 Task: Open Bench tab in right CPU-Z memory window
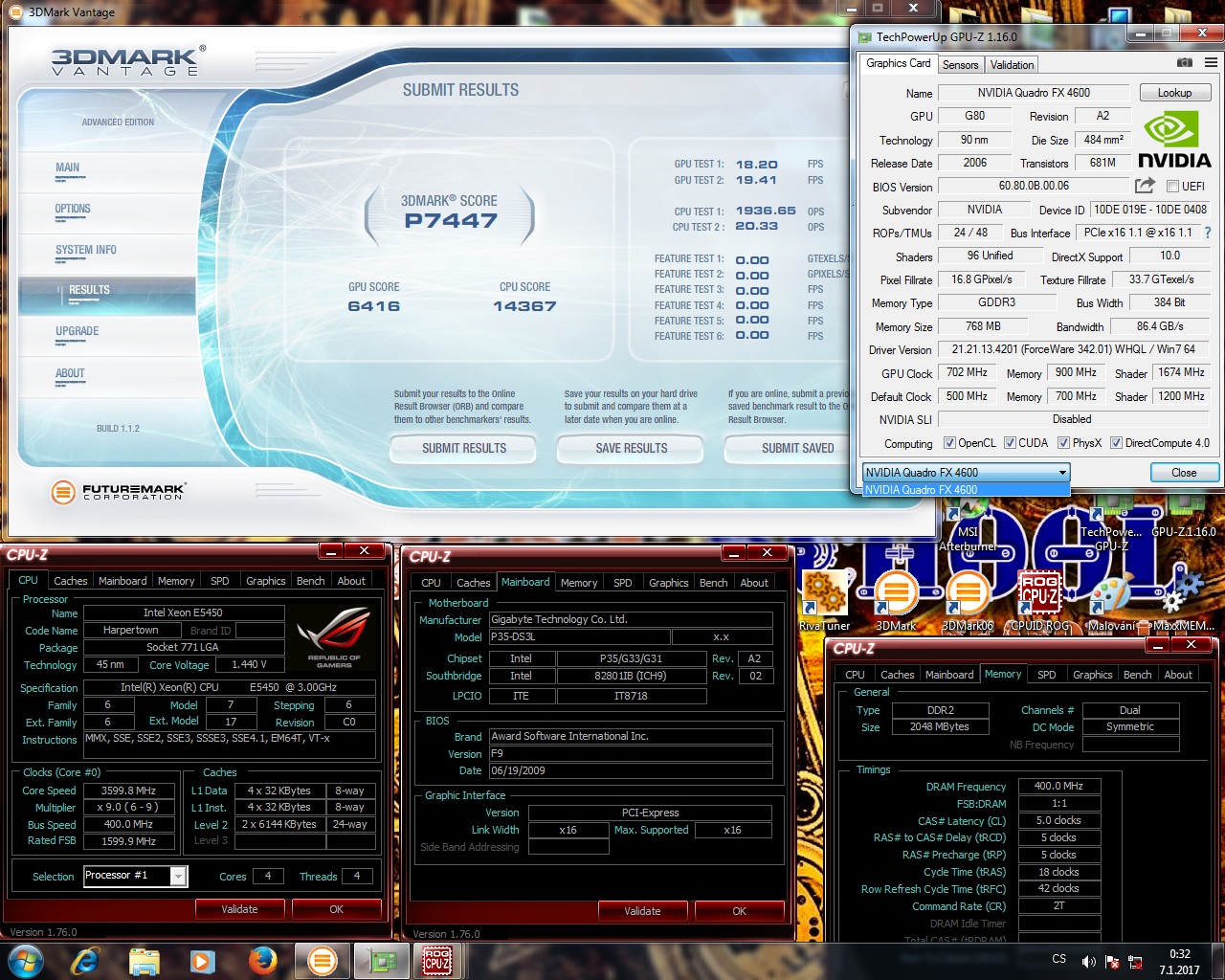tap(1137, 675)
